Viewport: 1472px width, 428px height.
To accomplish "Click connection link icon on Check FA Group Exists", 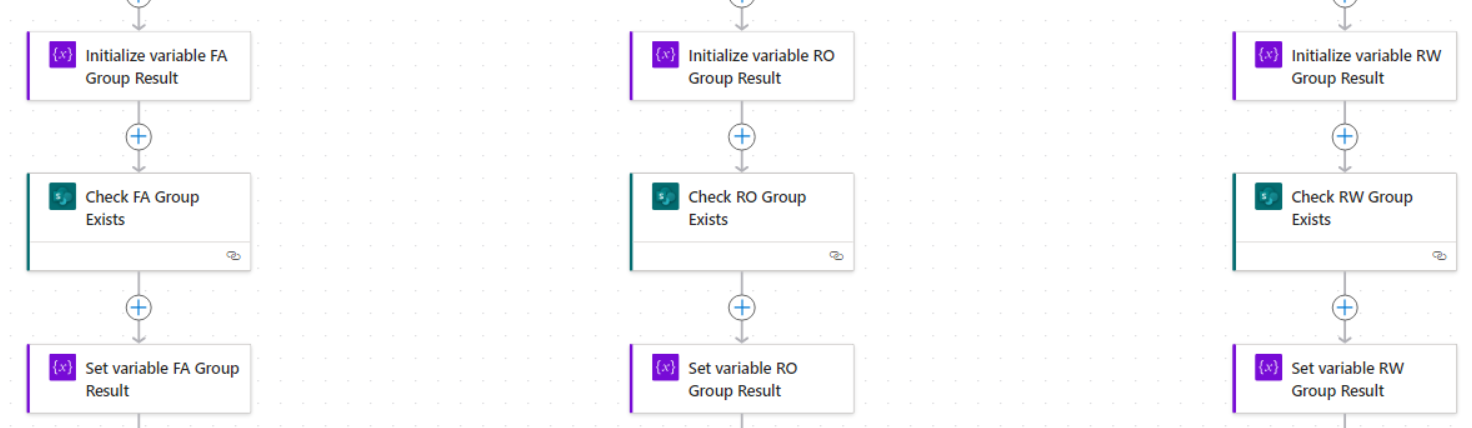I will (x=234, y=256).
